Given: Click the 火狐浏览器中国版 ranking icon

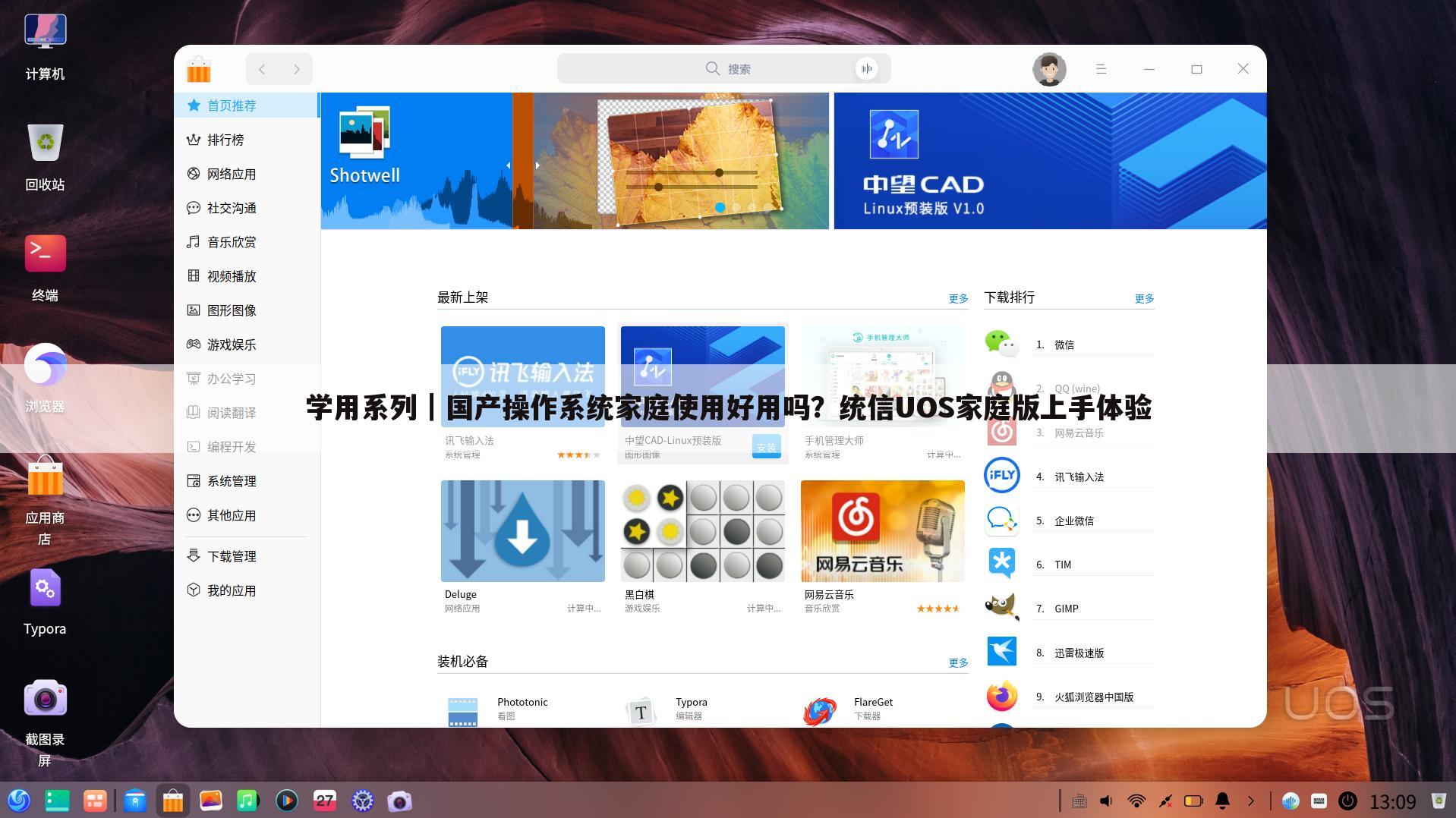Looking at the screenshot, I should 1001,696.
